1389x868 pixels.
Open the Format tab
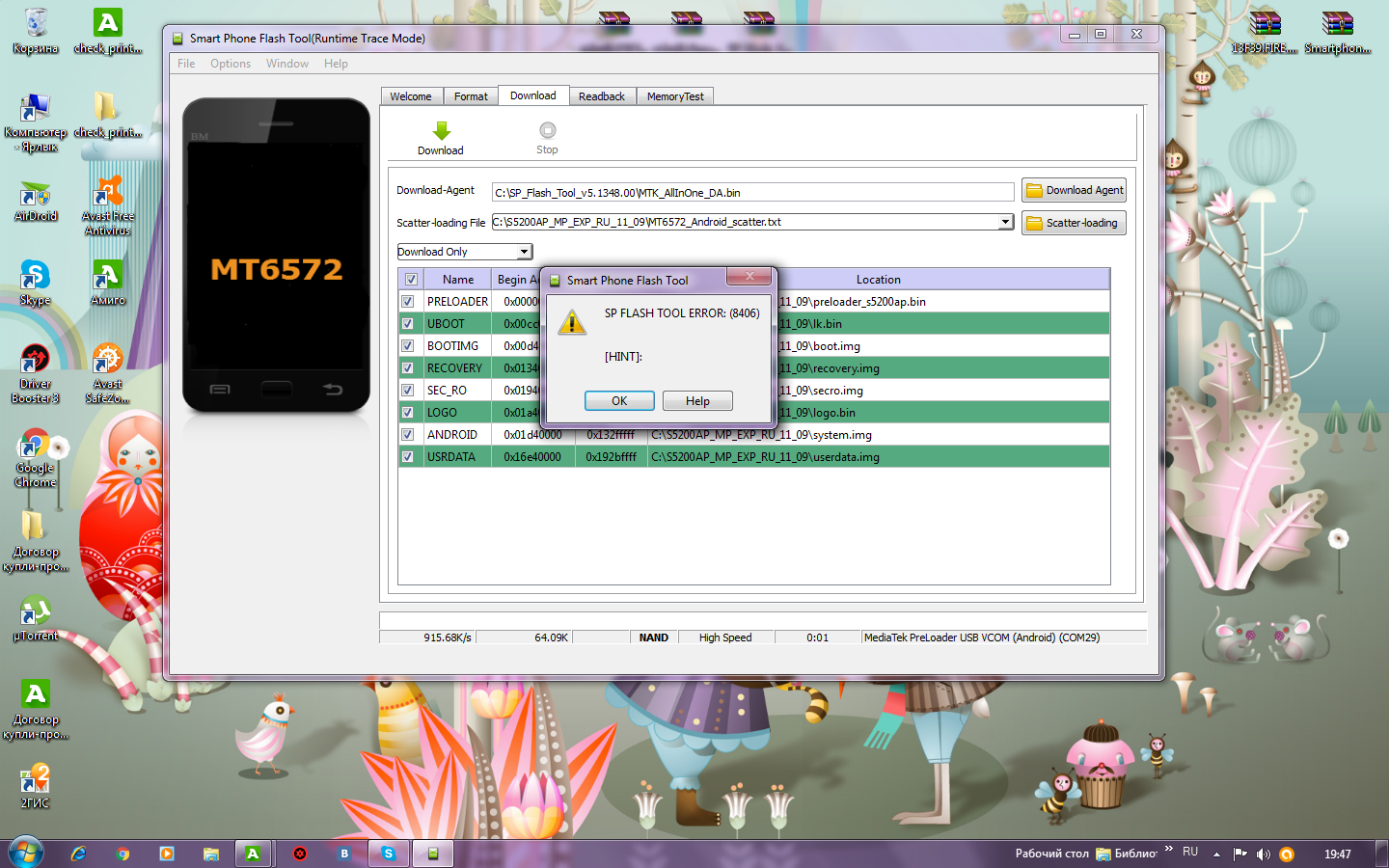tap(471, 96)
